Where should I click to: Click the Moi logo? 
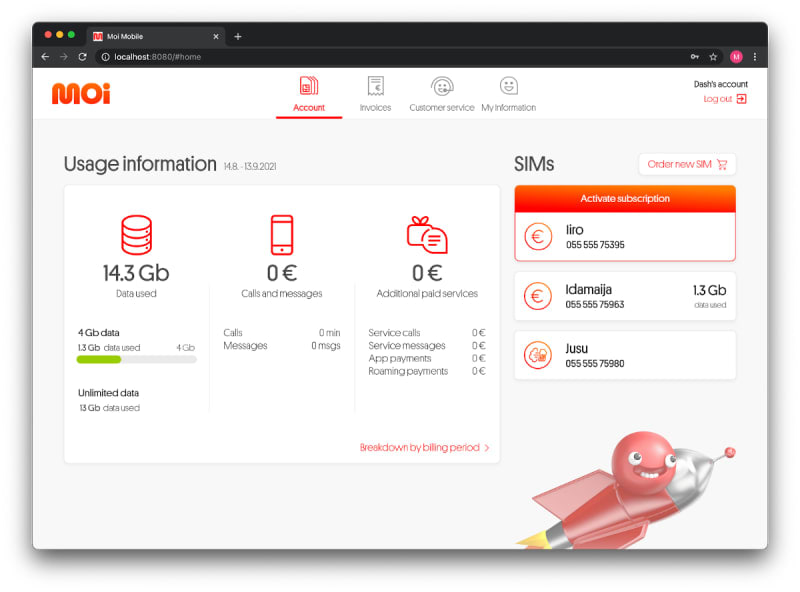click(81, 93)
